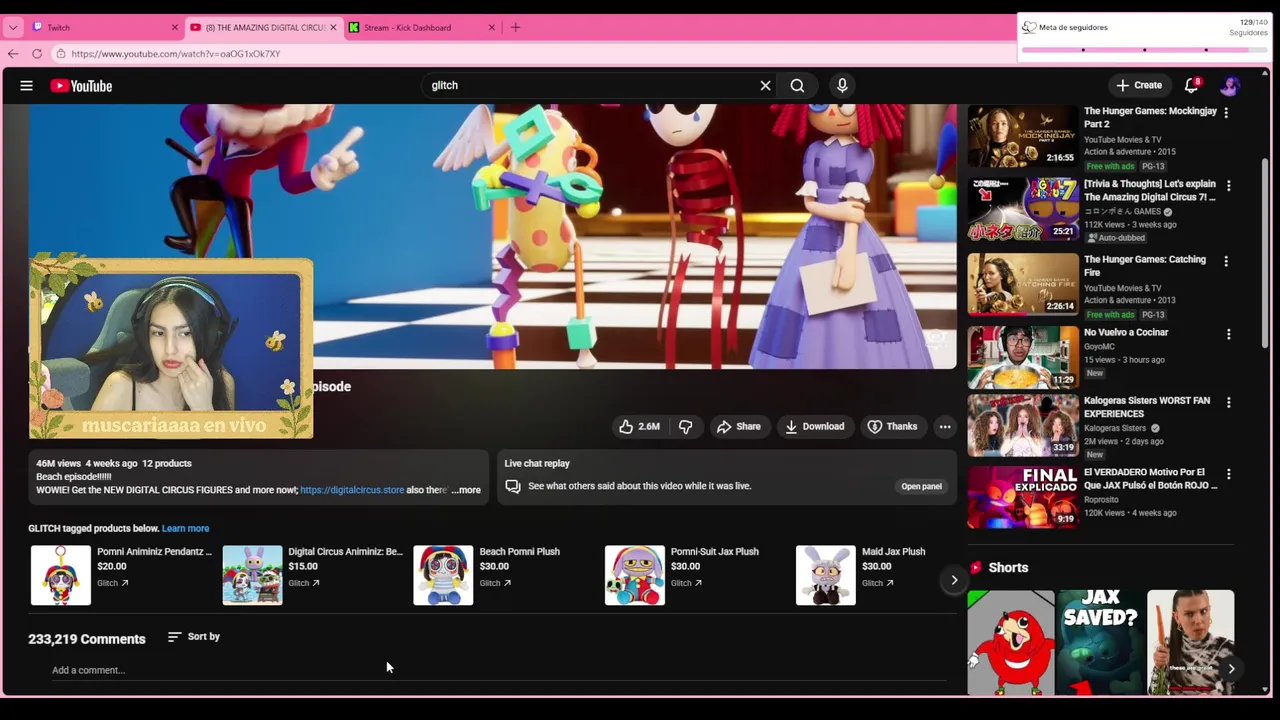The image size is (1280, 720).
Task: Share the video
Action: (x=738, y=427)
